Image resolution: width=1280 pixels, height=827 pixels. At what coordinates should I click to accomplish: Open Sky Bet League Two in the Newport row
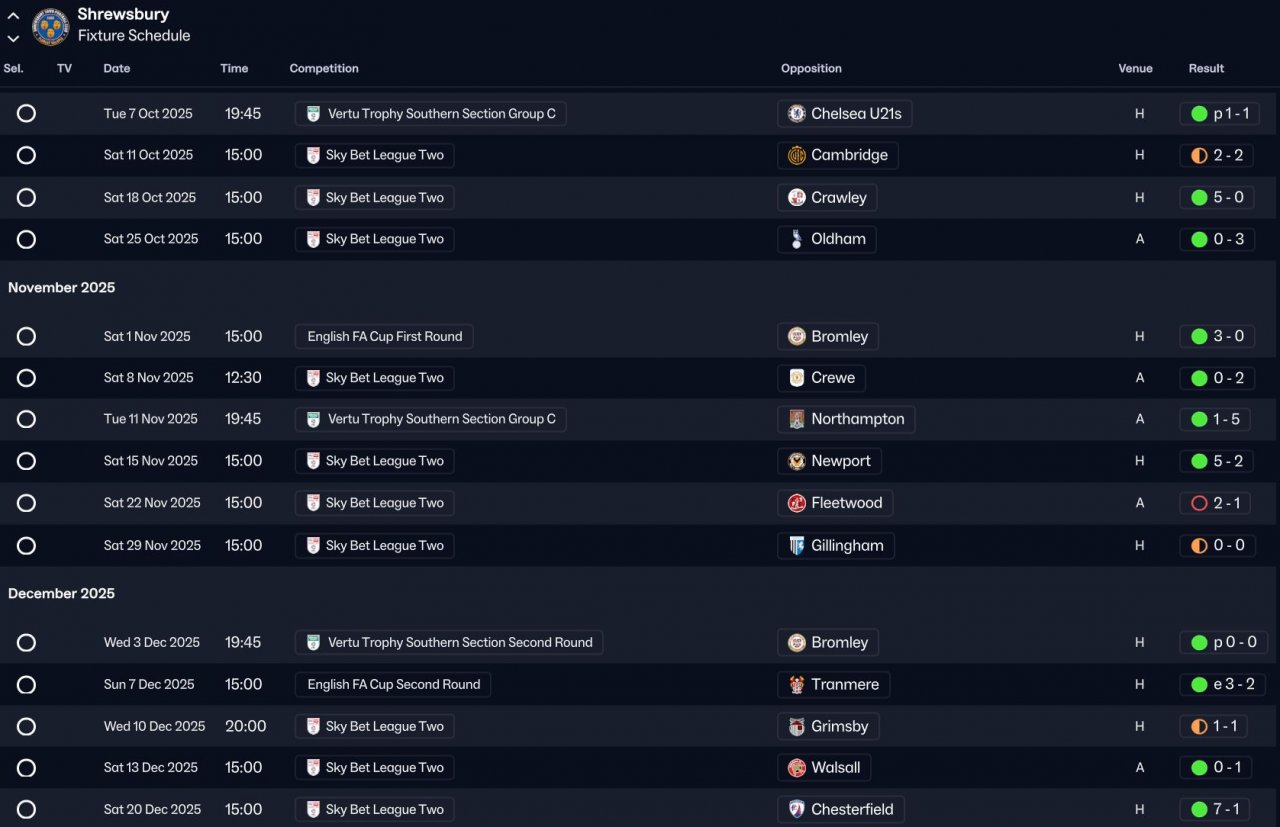[x=374, y=461]
